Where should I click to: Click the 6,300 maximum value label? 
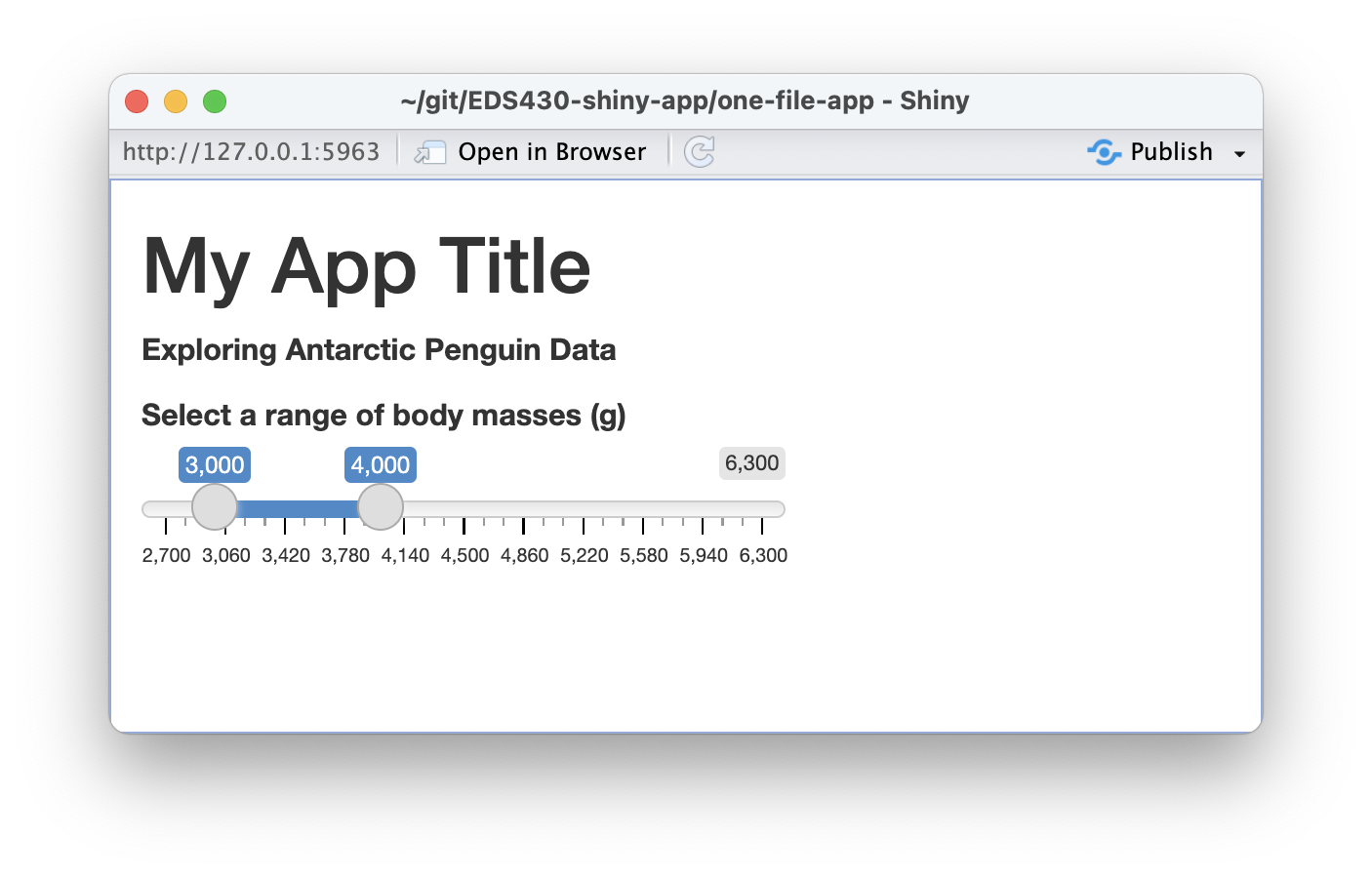pyautogui.click(x=751, y=462)
